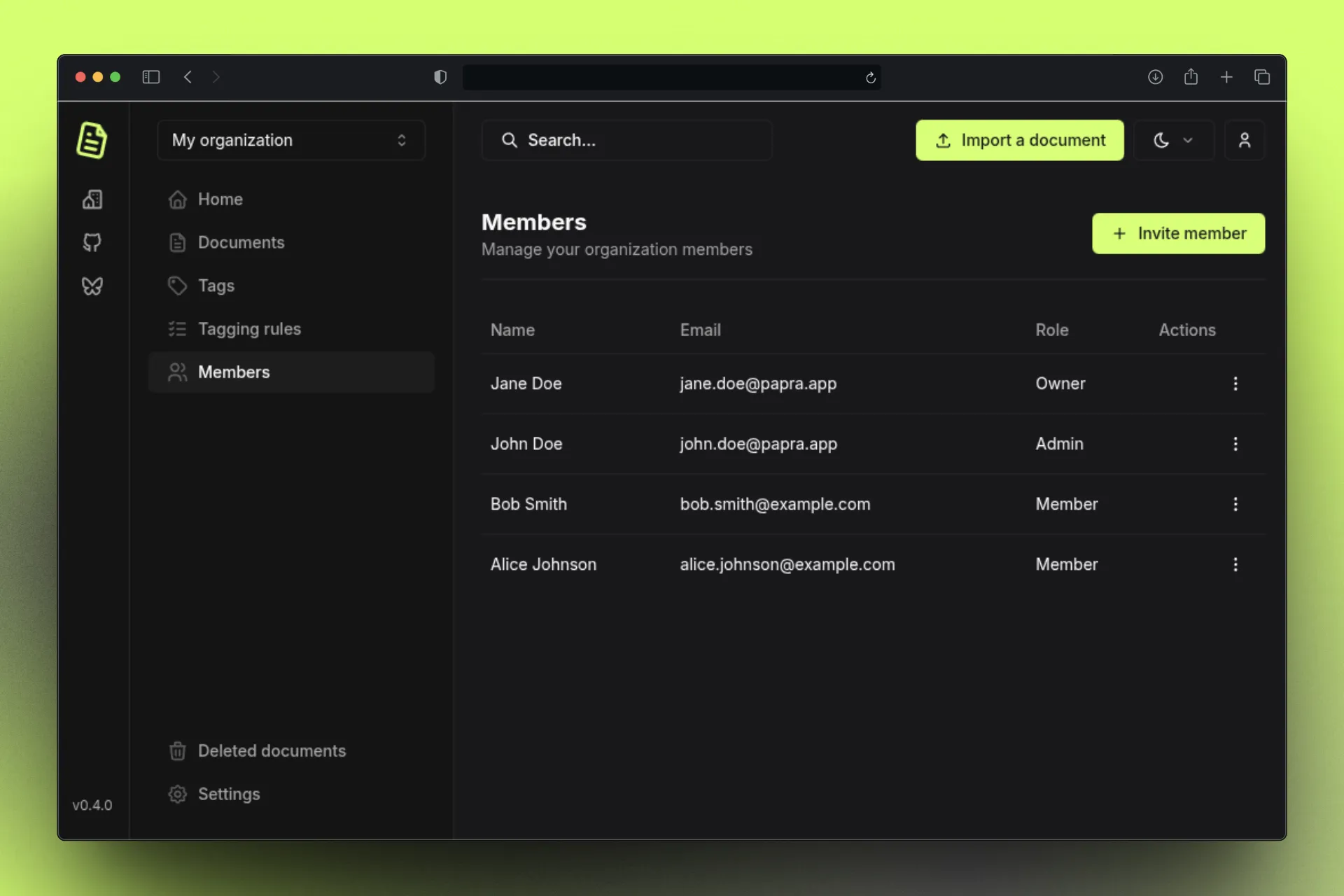Viewport: 1344px width, 896px height.
Task: Toggle the browser sidebar icon
Action: 151,77
